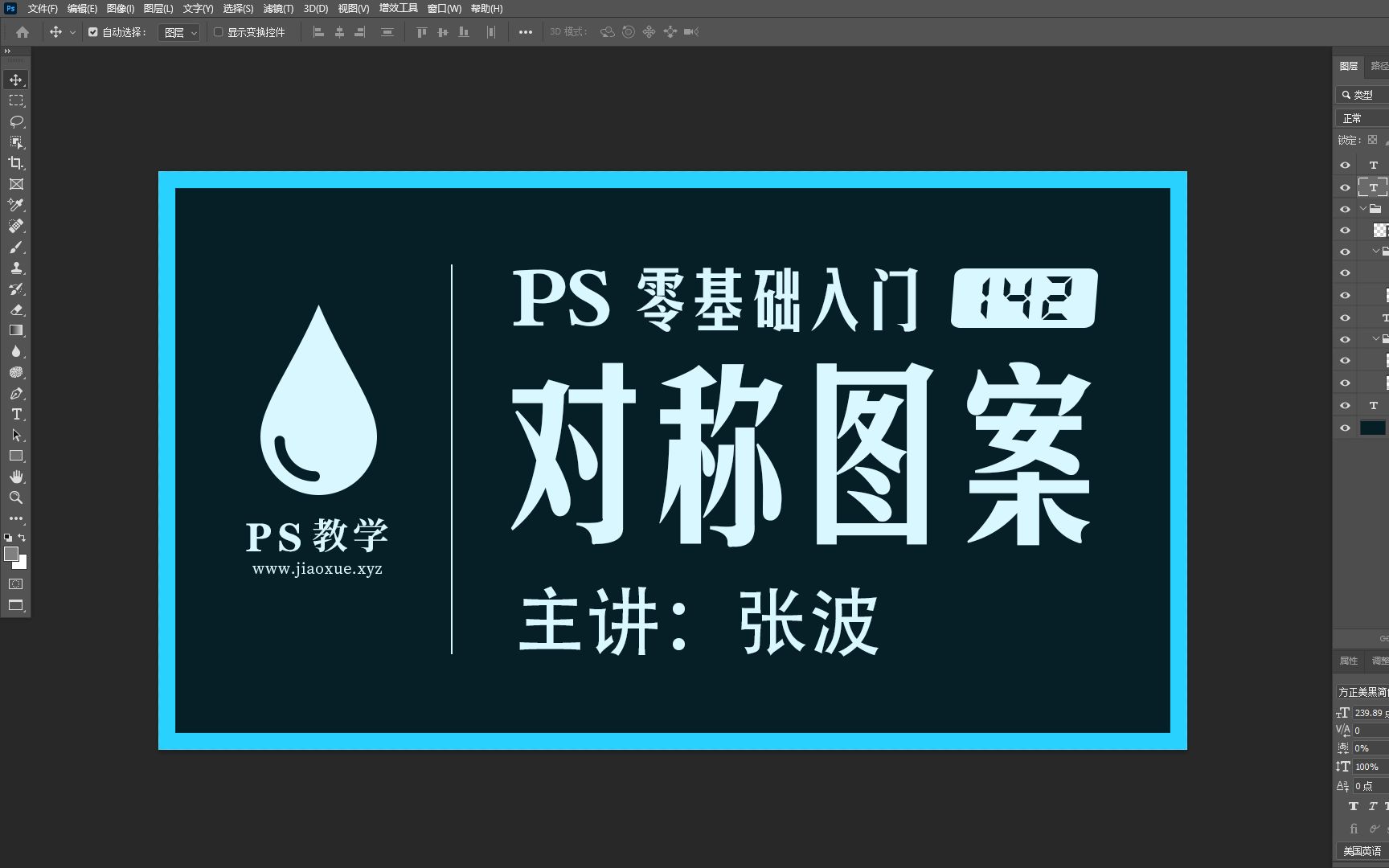Toggle Quick Mask mode

[x=16, y=584]
